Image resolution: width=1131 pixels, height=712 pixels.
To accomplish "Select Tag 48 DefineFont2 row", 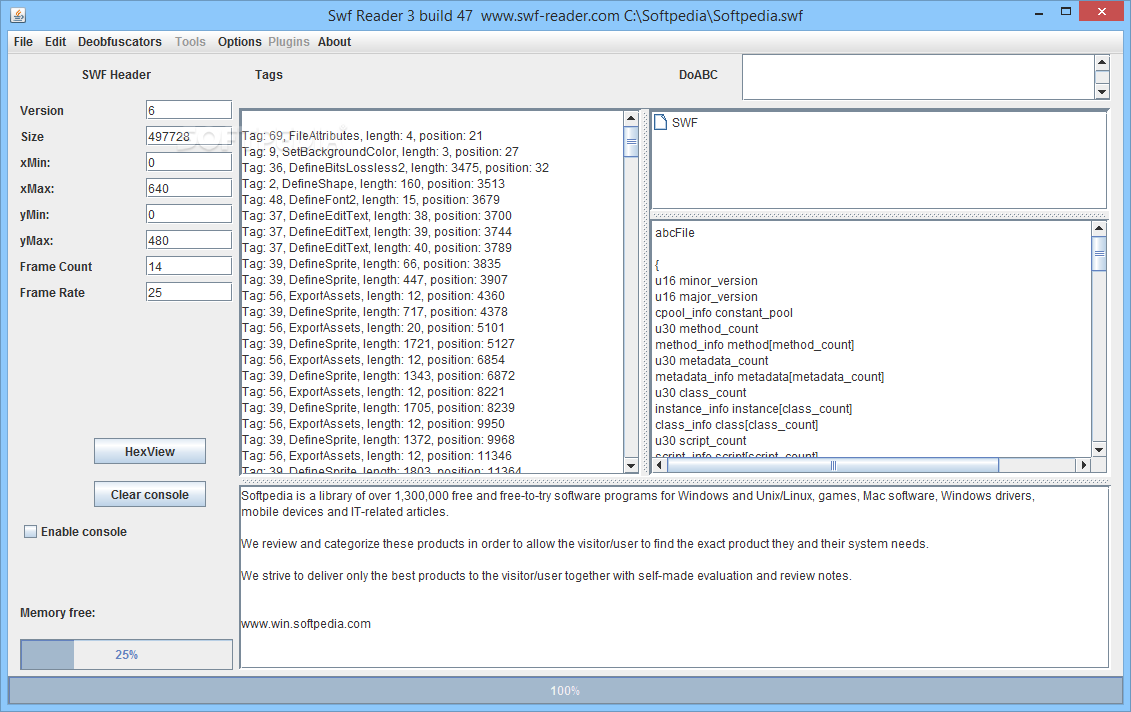I will coord(371,200).
